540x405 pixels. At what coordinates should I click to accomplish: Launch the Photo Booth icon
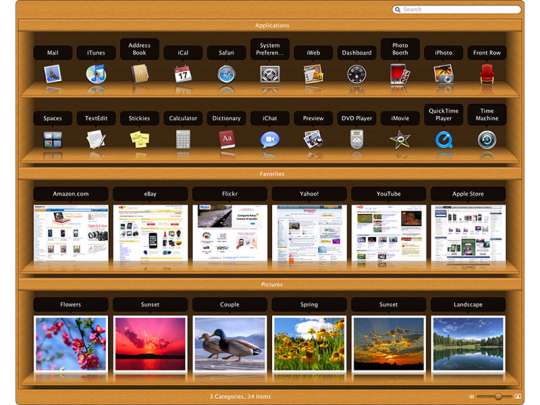(x=400, y=74)
